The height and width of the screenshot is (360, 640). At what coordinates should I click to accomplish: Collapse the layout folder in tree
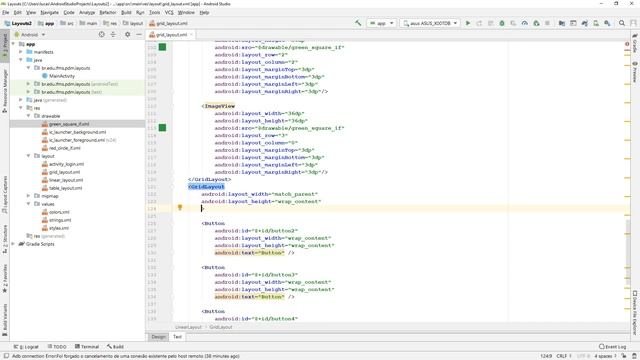coord(29,156)
